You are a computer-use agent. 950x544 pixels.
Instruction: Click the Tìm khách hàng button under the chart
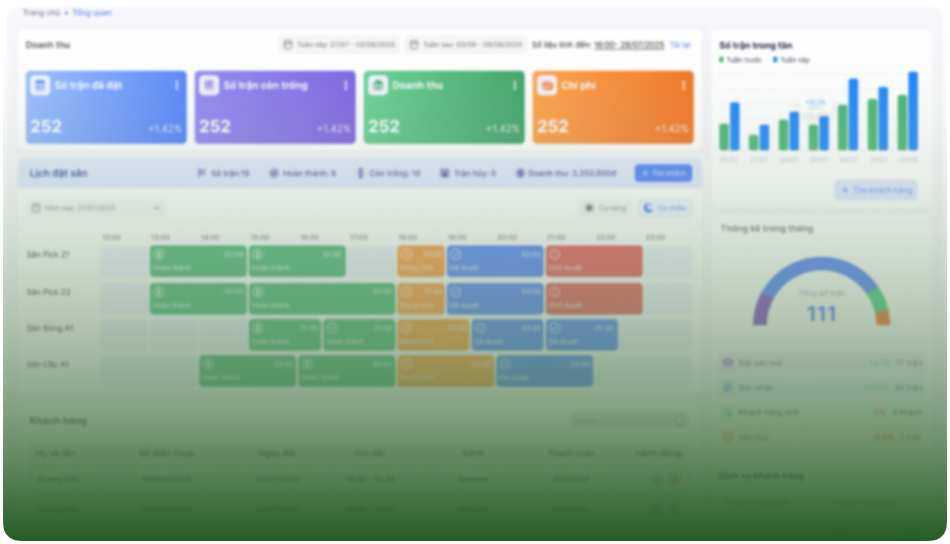pos(876,190)
